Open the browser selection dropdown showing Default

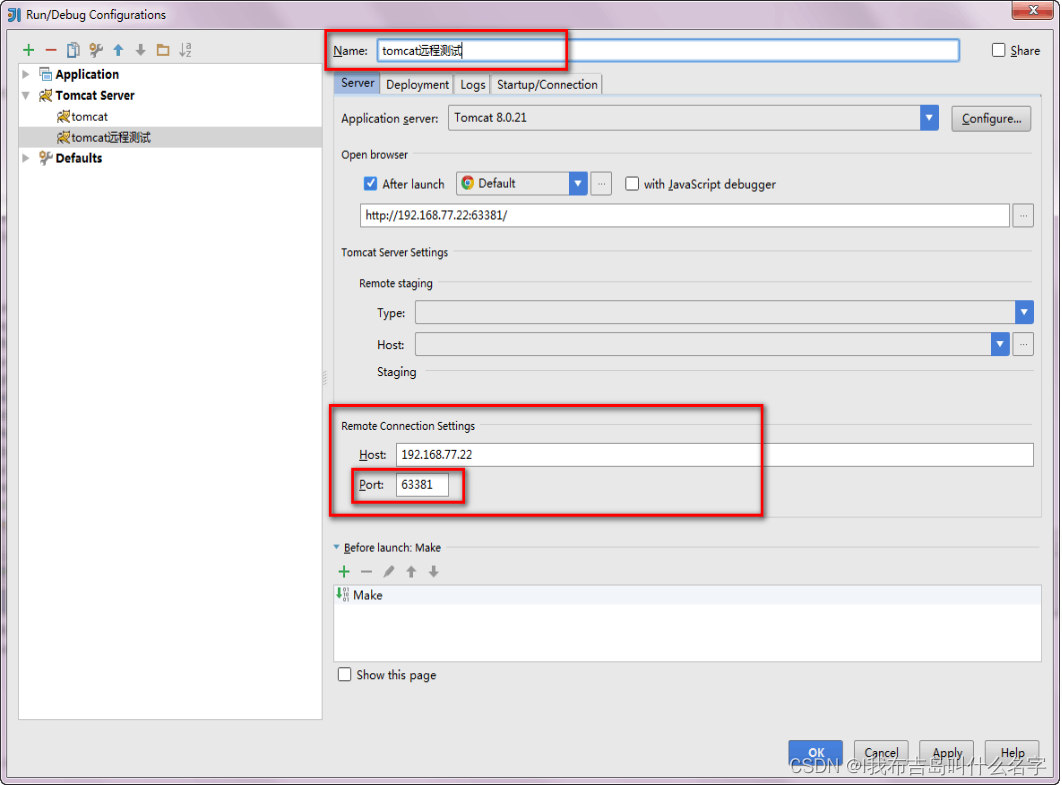pos(578,183)
